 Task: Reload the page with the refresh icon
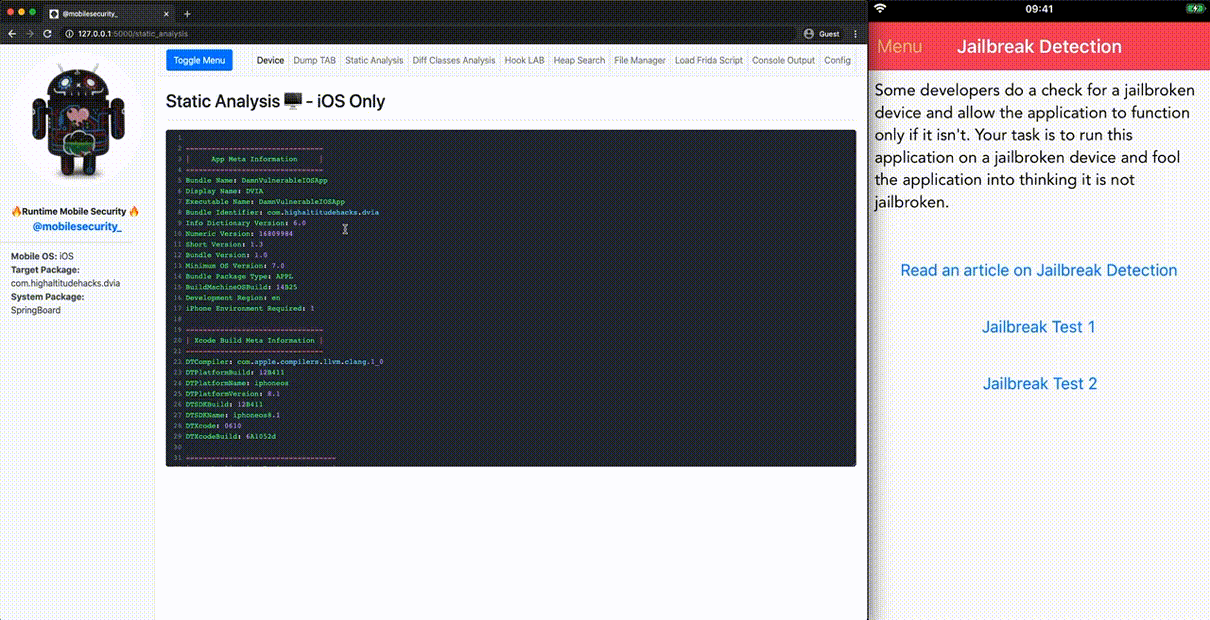coord(46,33)
